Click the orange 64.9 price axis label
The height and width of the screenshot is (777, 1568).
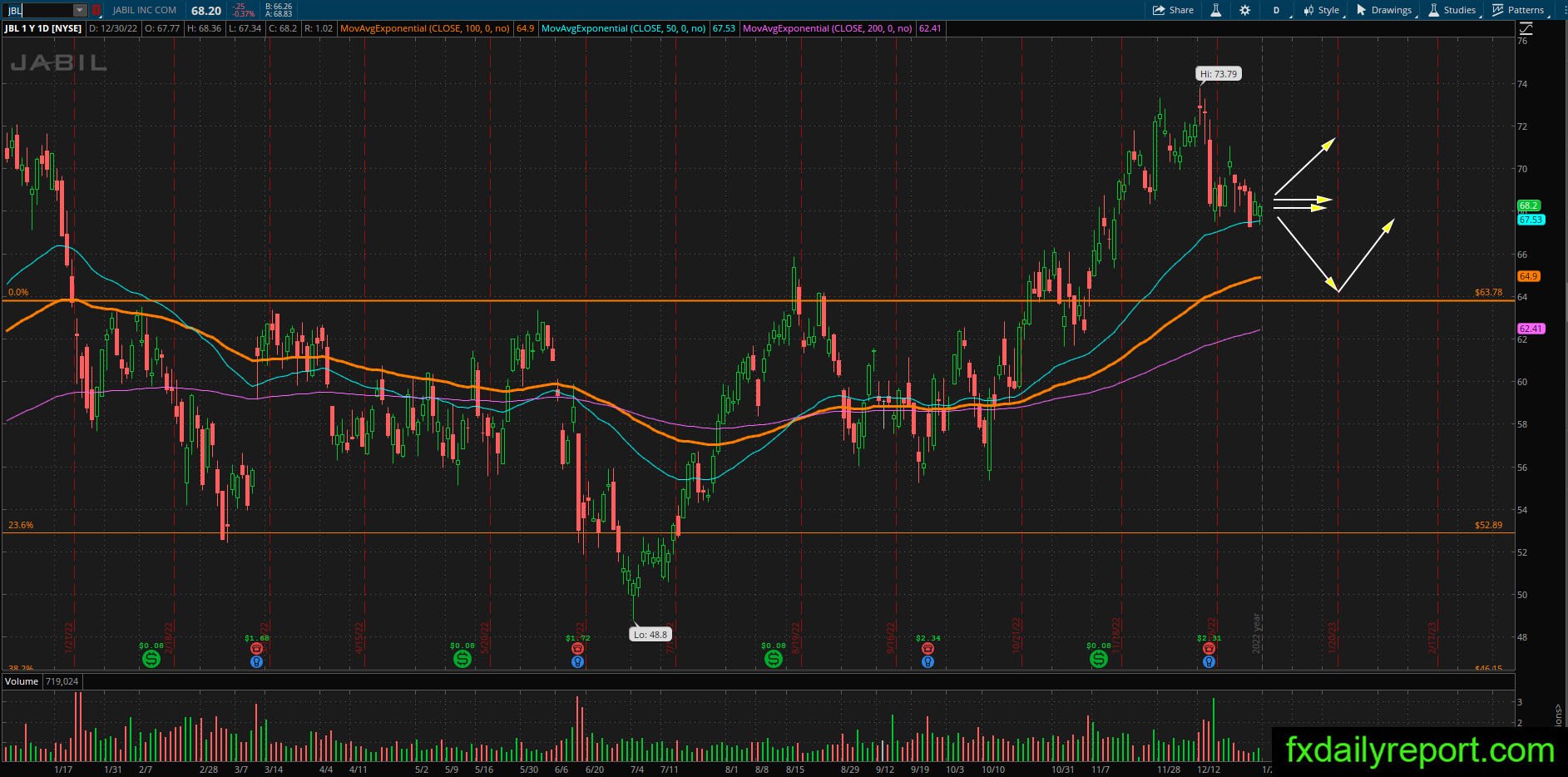pos(1529,276)
